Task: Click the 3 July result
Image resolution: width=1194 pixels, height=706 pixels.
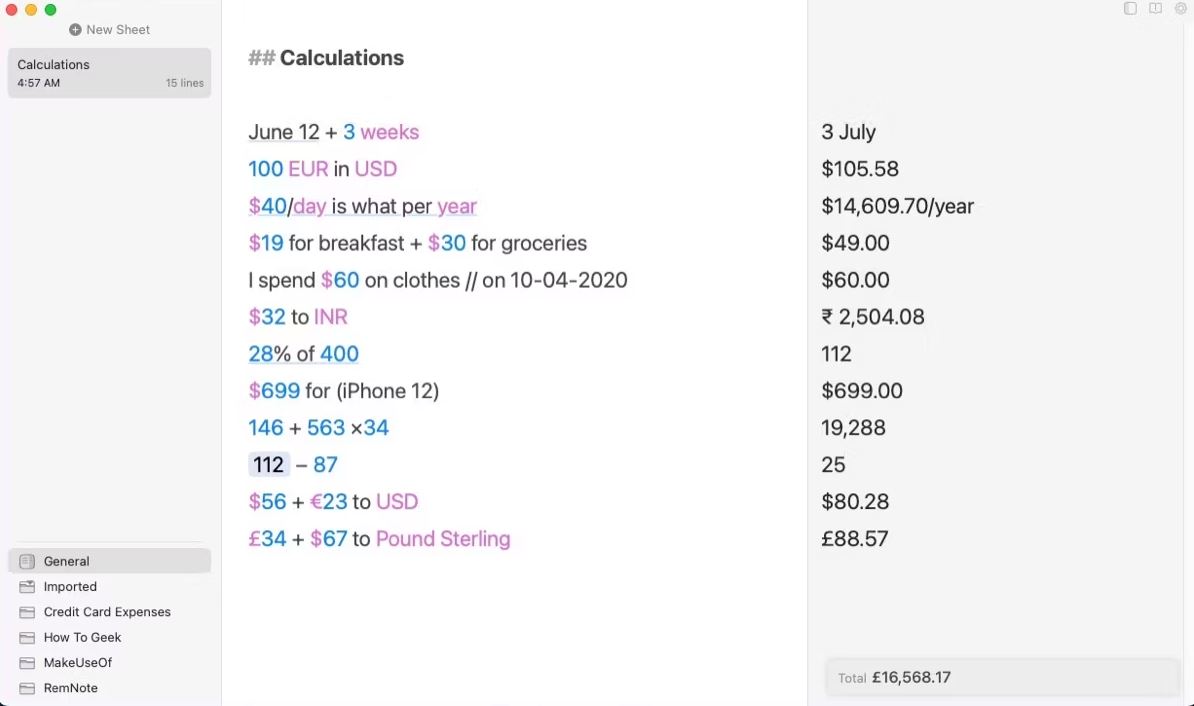Action: click(x=848, y=133)
